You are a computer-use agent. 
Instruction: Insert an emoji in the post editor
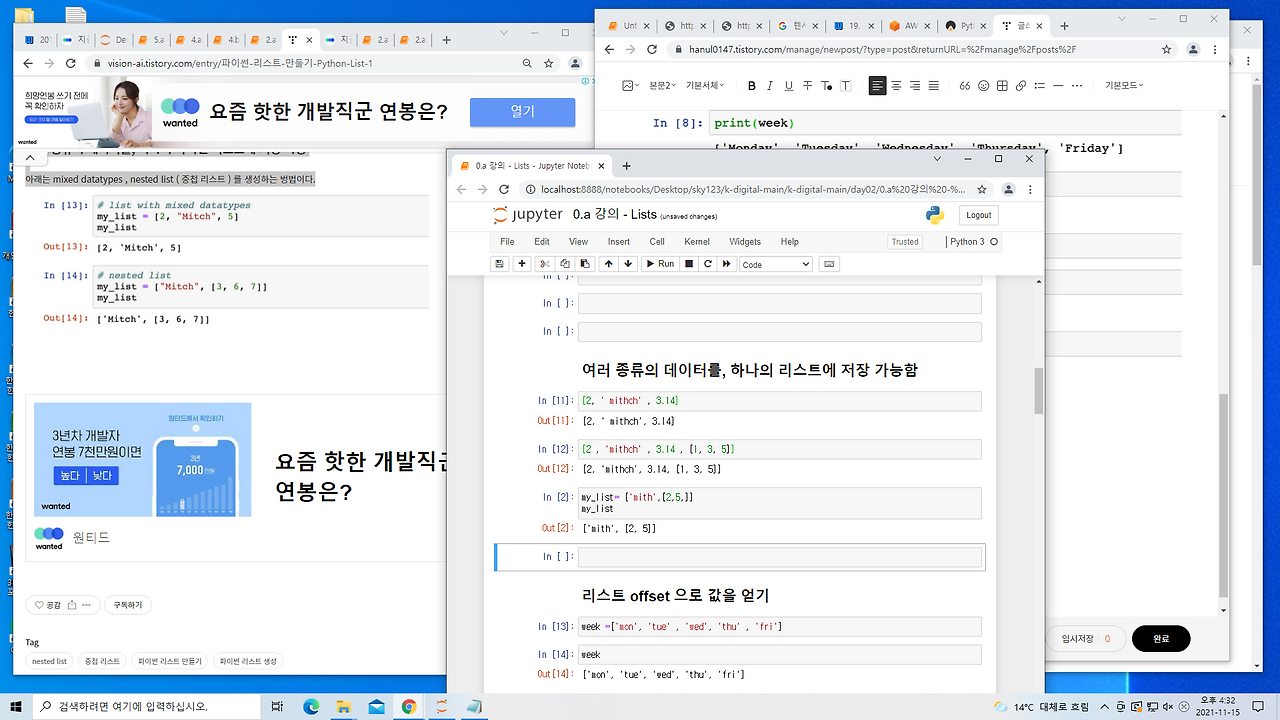coord(983,85)
